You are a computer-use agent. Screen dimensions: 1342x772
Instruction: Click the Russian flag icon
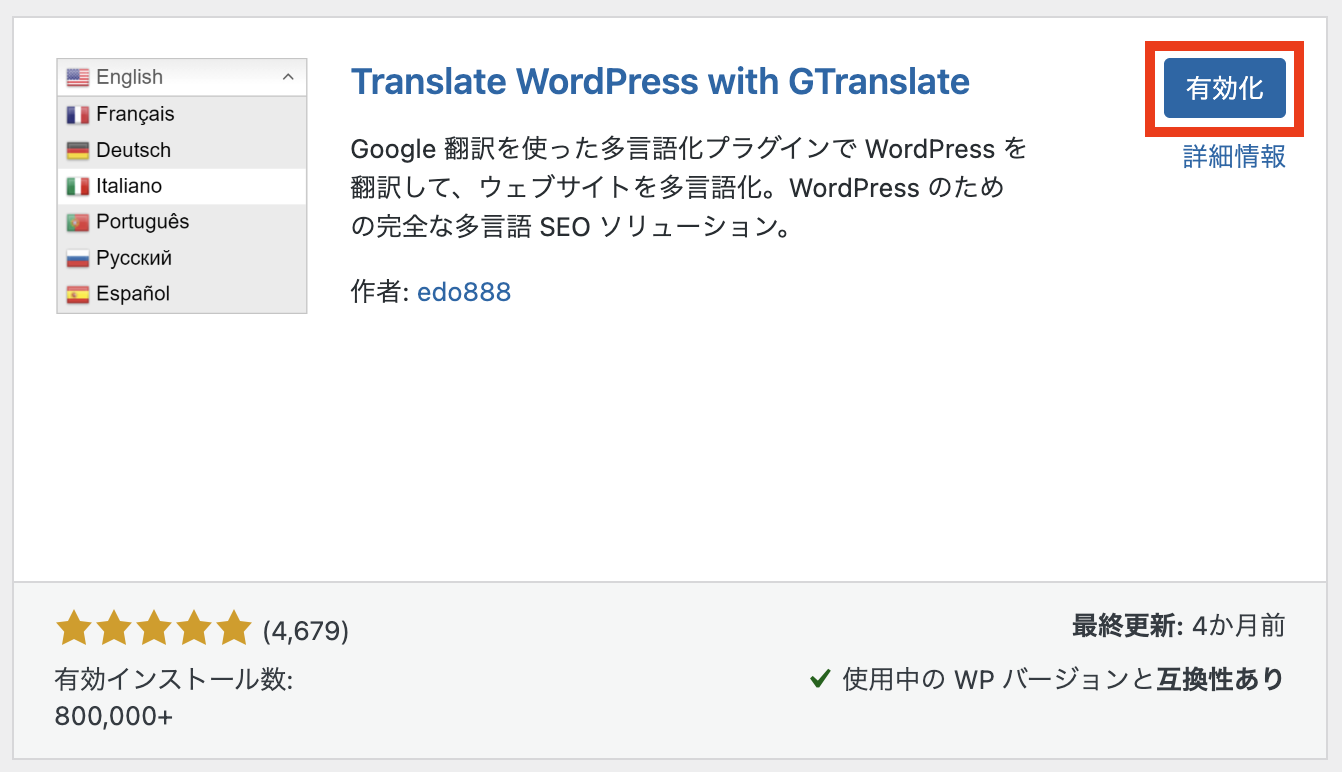(78, 258)
